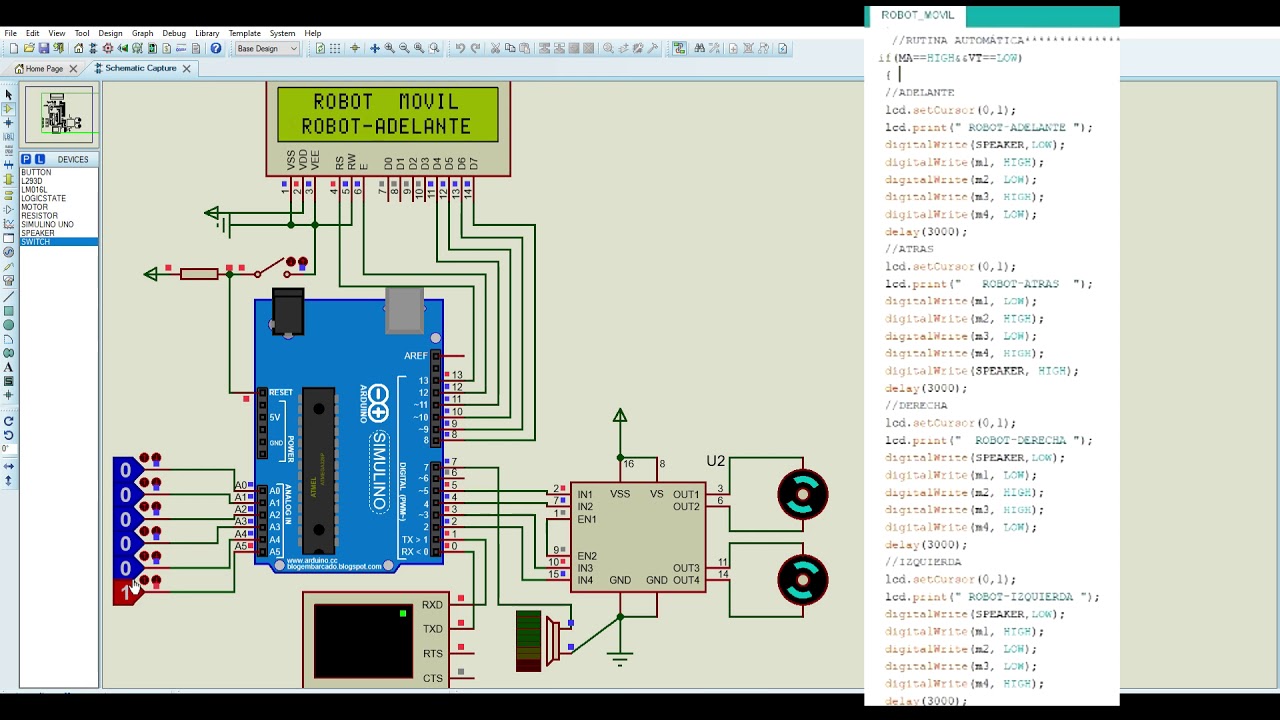The width and height of the screenshot is (1280, 720).
Task: Undo the last schematic change
Action: tap(460, 48)
